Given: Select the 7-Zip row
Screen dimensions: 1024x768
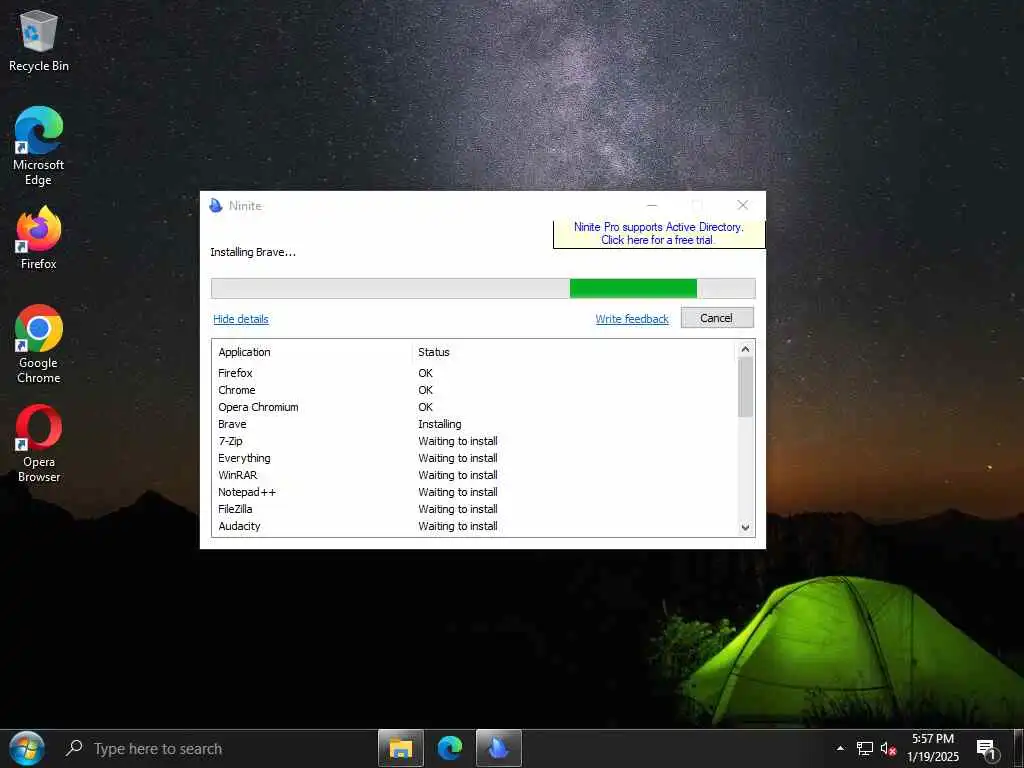Looking at the screenshot, I should 475,441.
